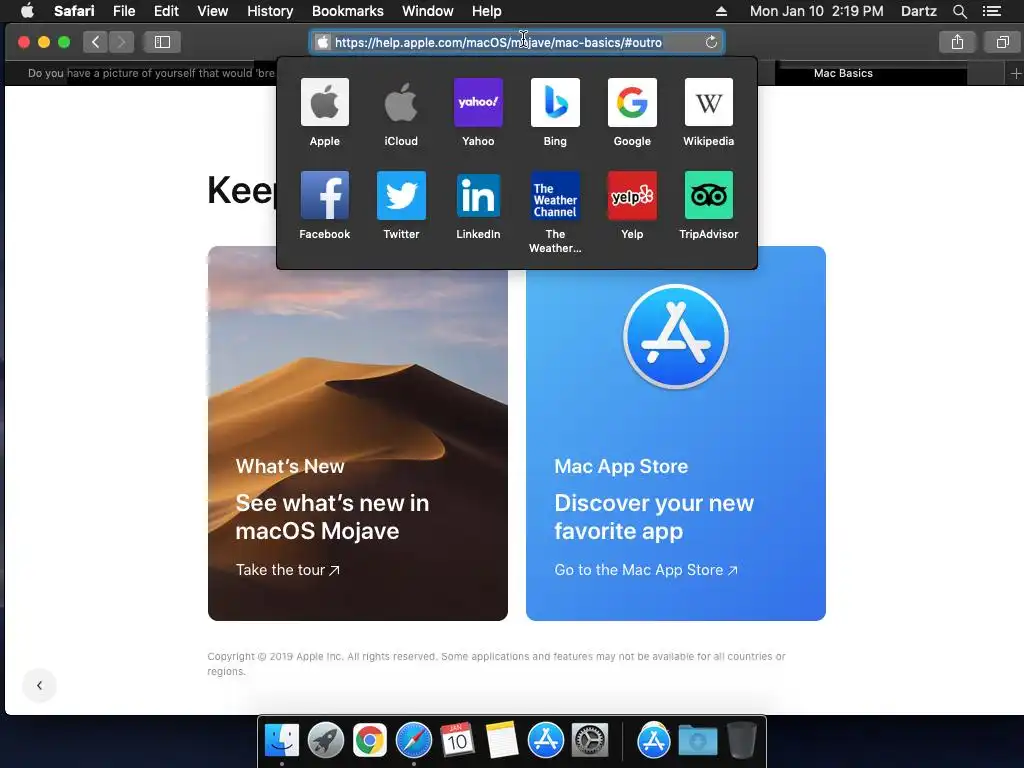The height and width of the screenshot is (768, 1024).
Task: Open the TripAdvisor favorite icon
Action: 709,195
